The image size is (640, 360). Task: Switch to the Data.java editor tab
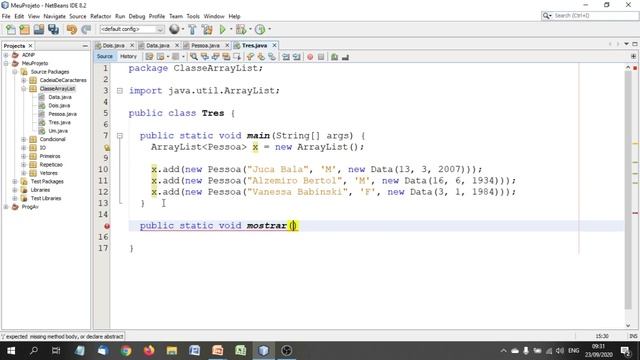coord(158,45)
